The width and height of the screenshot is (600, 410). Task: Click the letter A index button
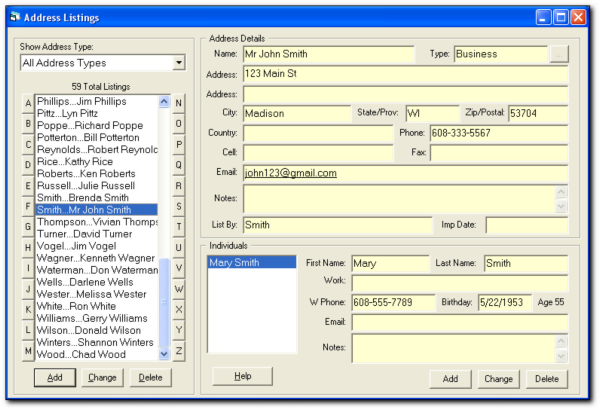27,103
